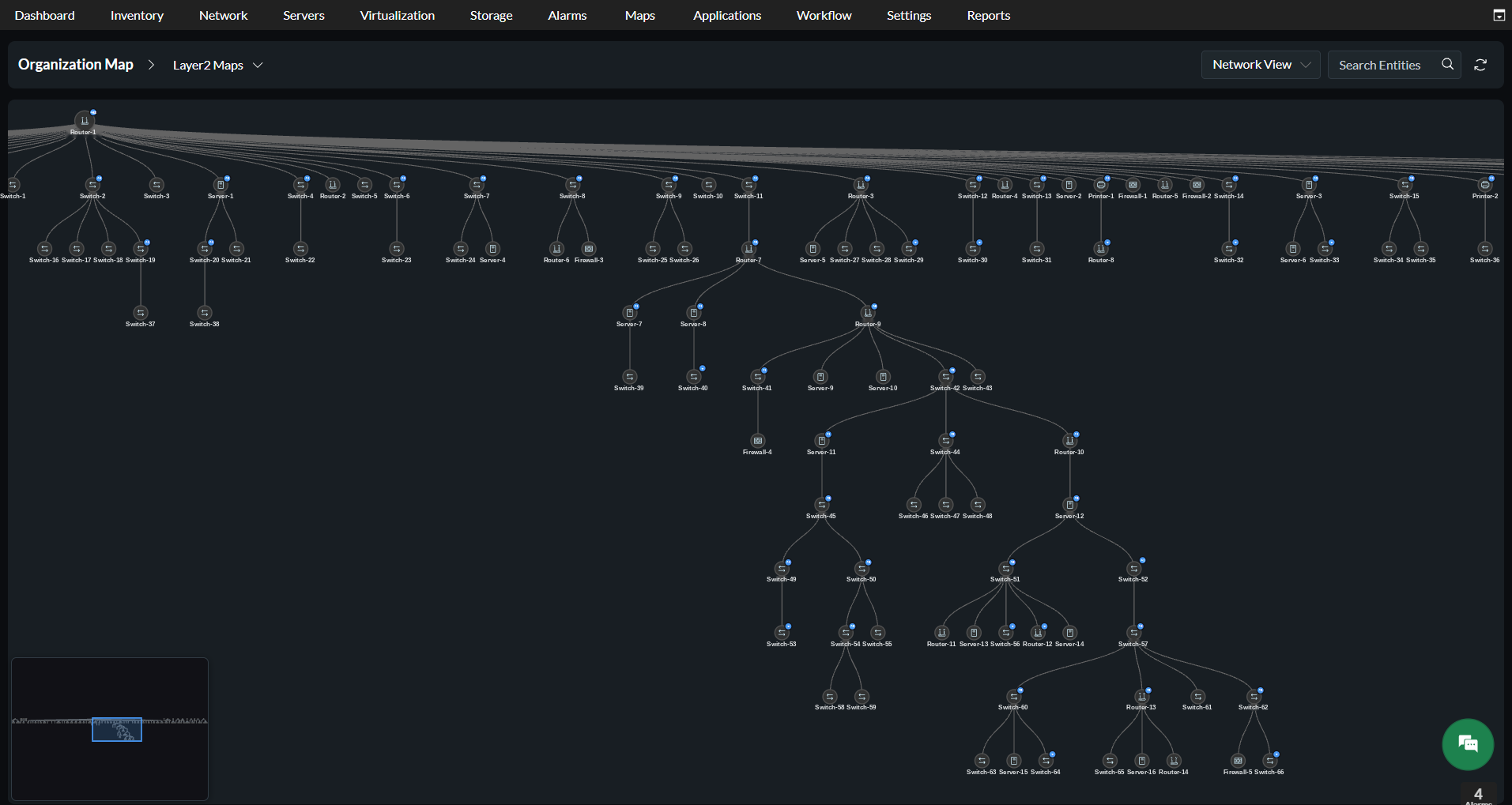Viewport: 1512px width, 805px height.
Task: Click the minimap viewport rectangle
Action: pos(117,729)
